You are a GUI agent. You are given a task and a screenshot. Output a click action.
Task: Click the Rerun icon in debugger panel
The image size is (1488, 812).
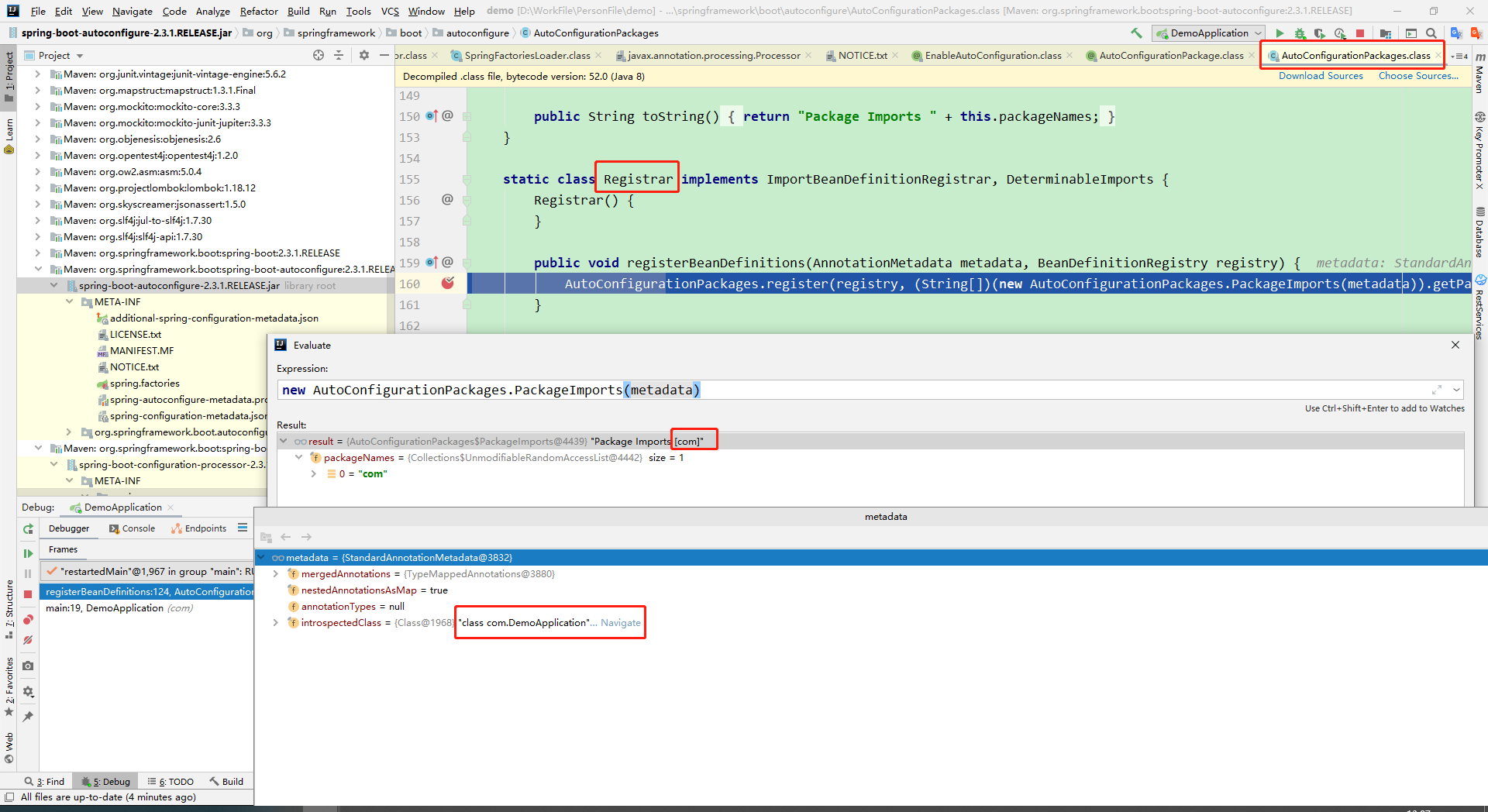tap(28, 530)
